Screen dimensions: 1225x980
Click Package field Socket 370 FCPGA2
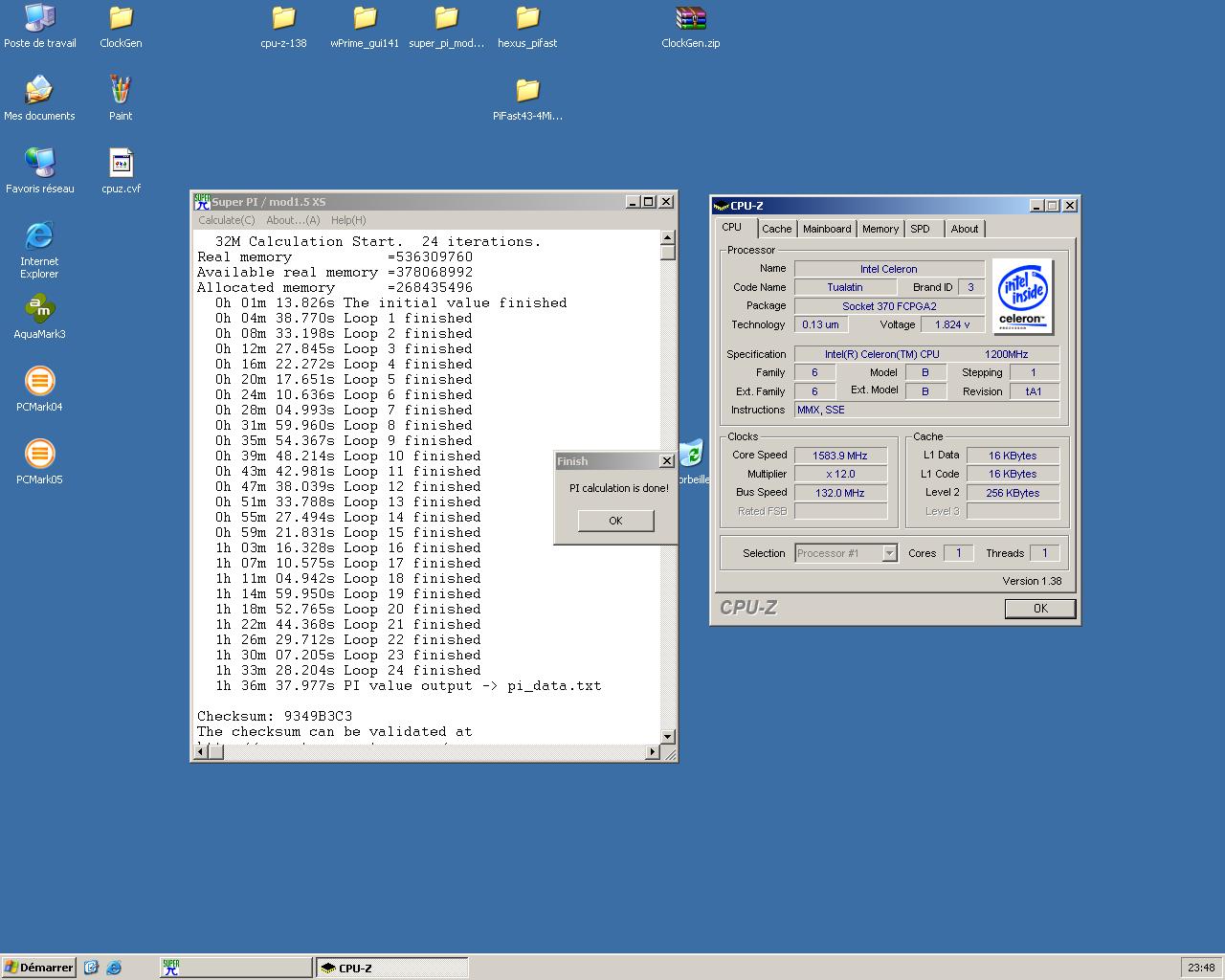click(x=889, y=306)
